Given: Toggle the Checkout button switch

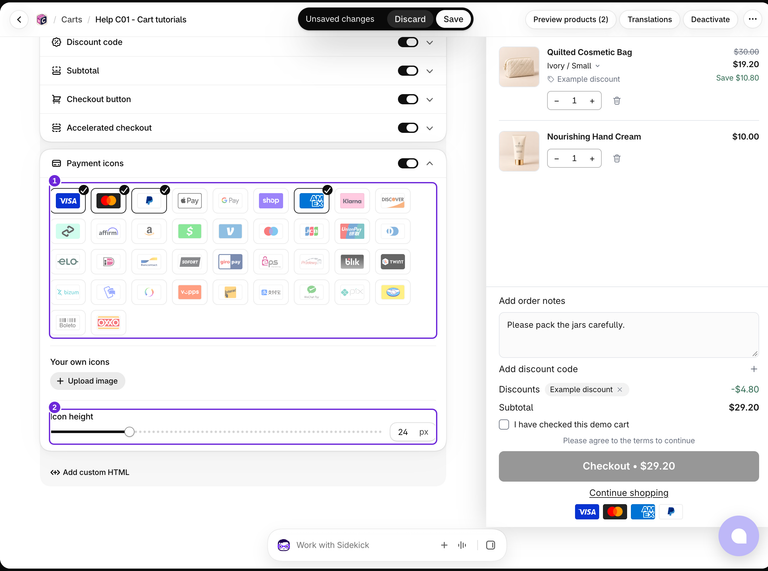Looking at the screenshot, I should coord(408,99).
